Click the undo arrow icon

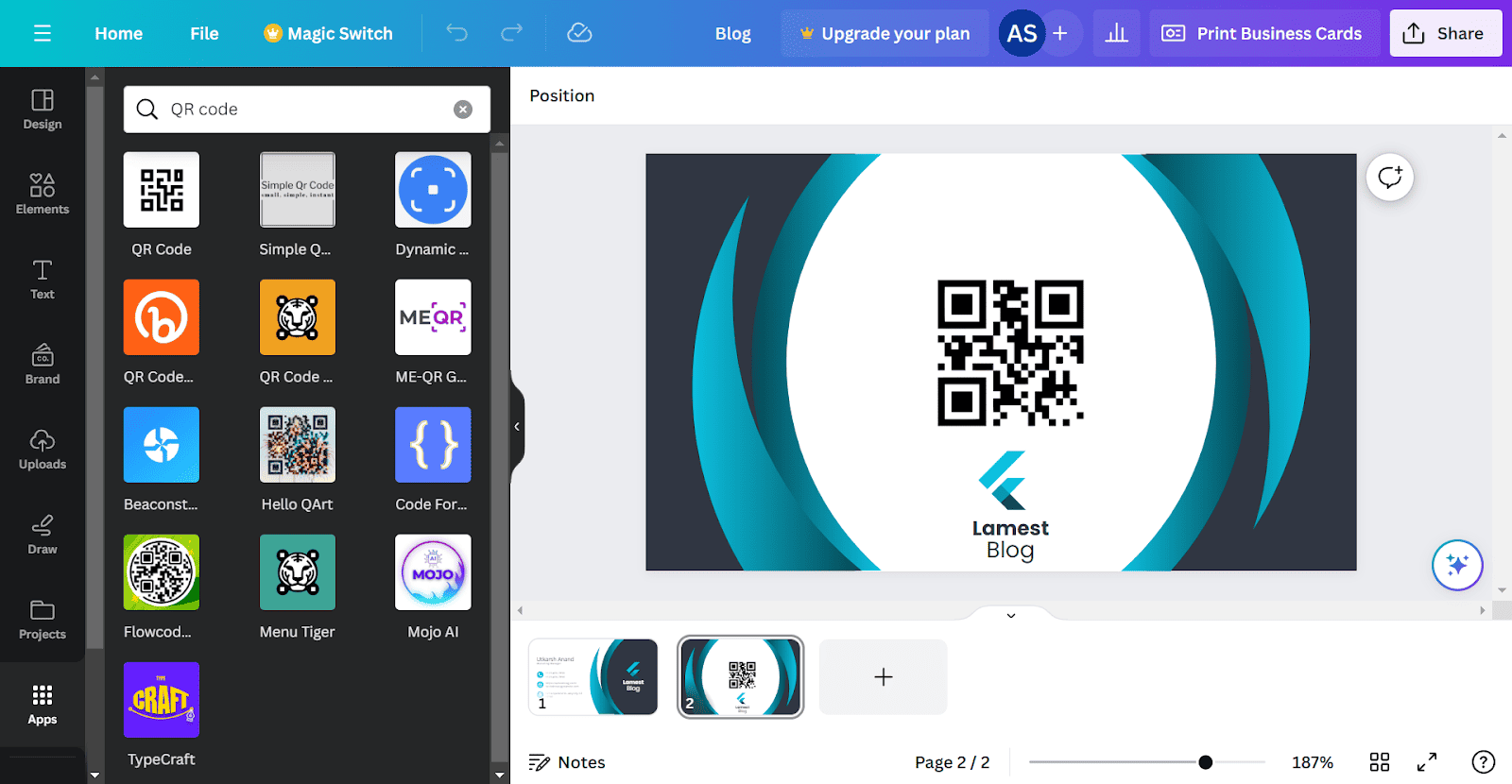[x=457, y=33]
